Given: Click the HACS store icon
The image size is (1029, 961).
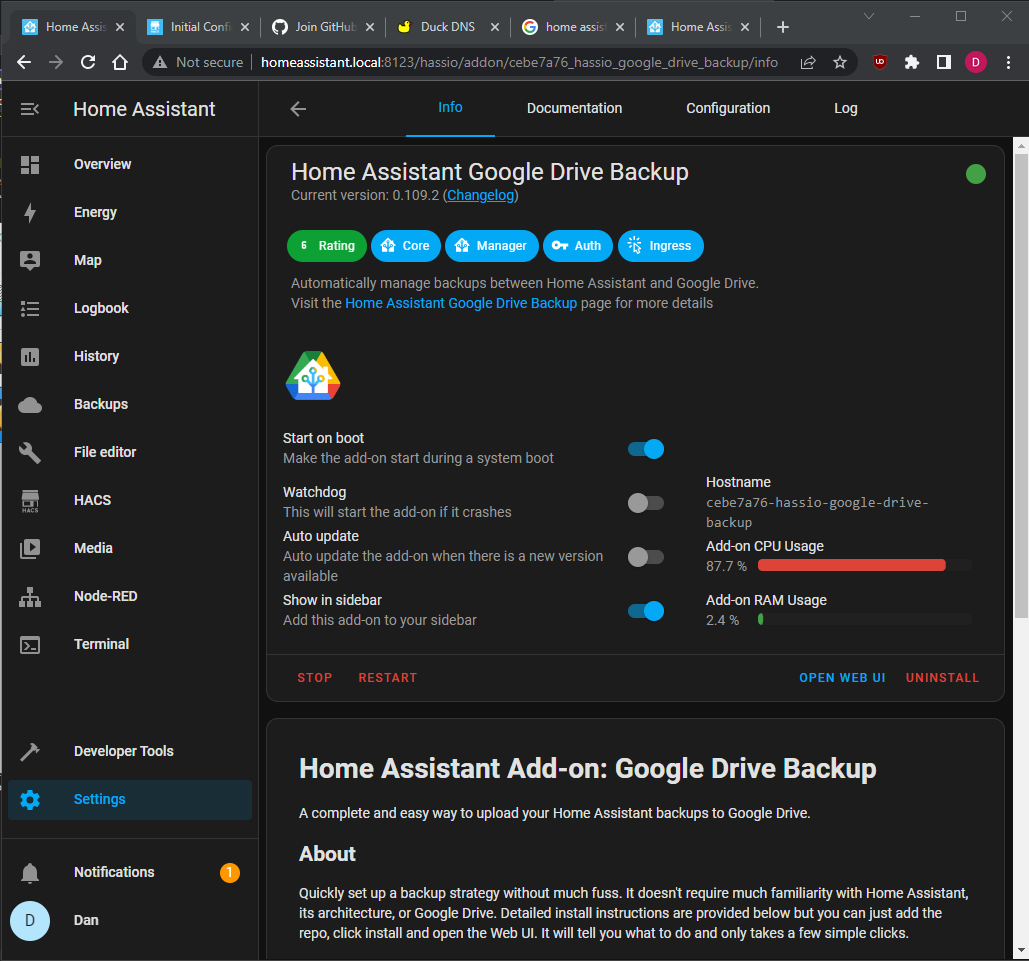Looking at the screenshot, I should (x=30, y=501).
